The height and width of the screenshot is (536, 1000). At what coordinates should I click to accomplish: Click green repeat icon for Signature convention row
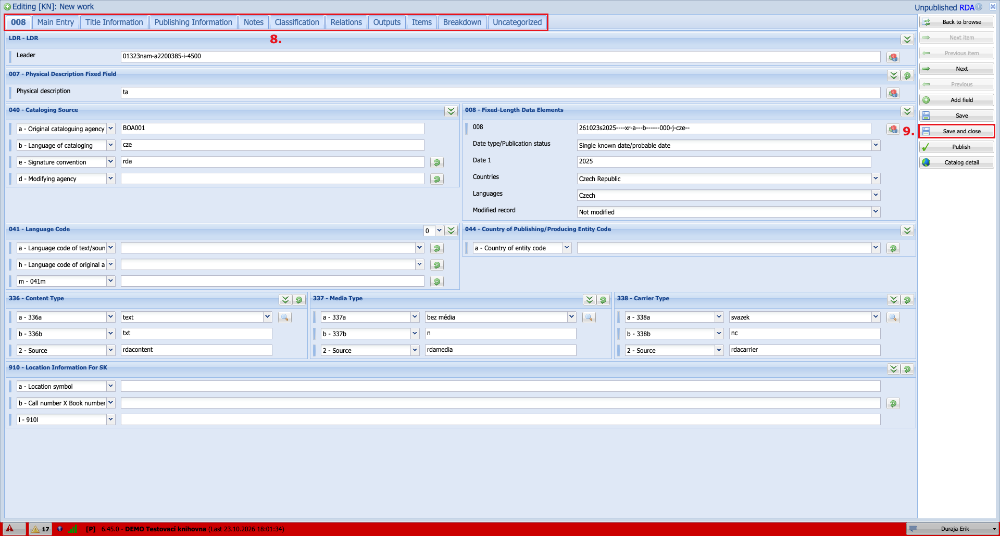coord(437,162)
